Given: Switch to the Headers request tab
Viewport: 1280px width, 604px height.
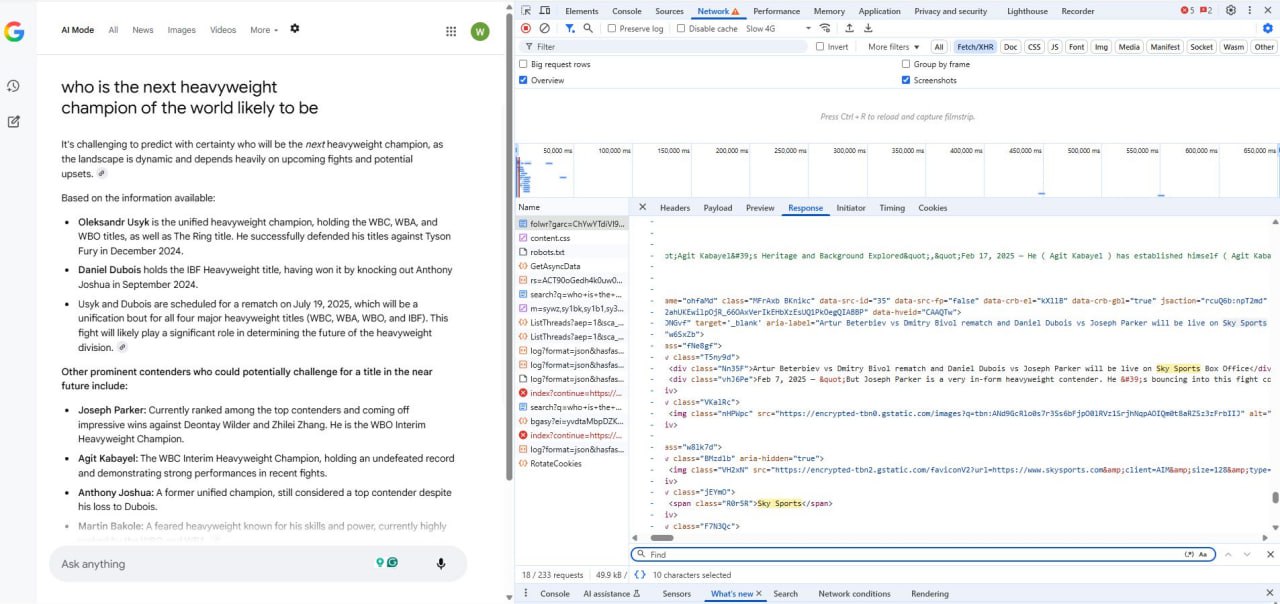Looking at the screenshot, I should [x=675, y=208].
